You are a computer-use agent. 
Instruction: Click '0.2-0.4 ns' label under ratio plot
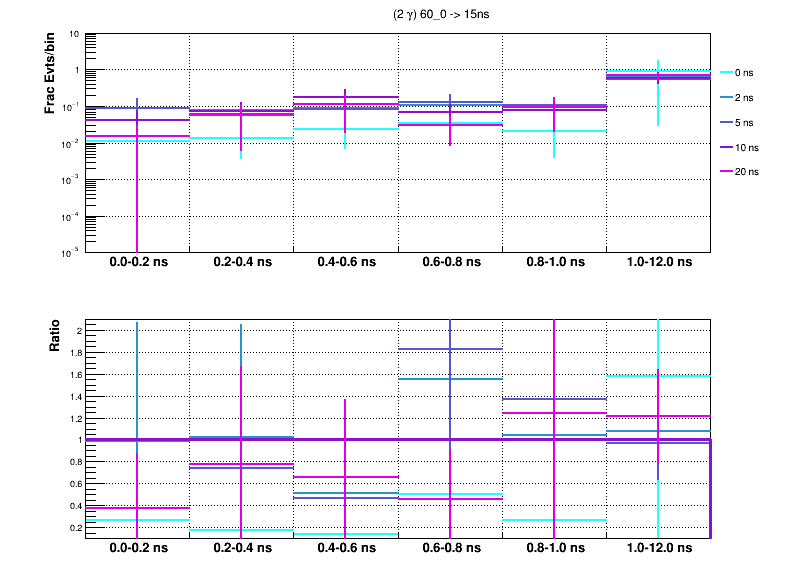[240, 549]
